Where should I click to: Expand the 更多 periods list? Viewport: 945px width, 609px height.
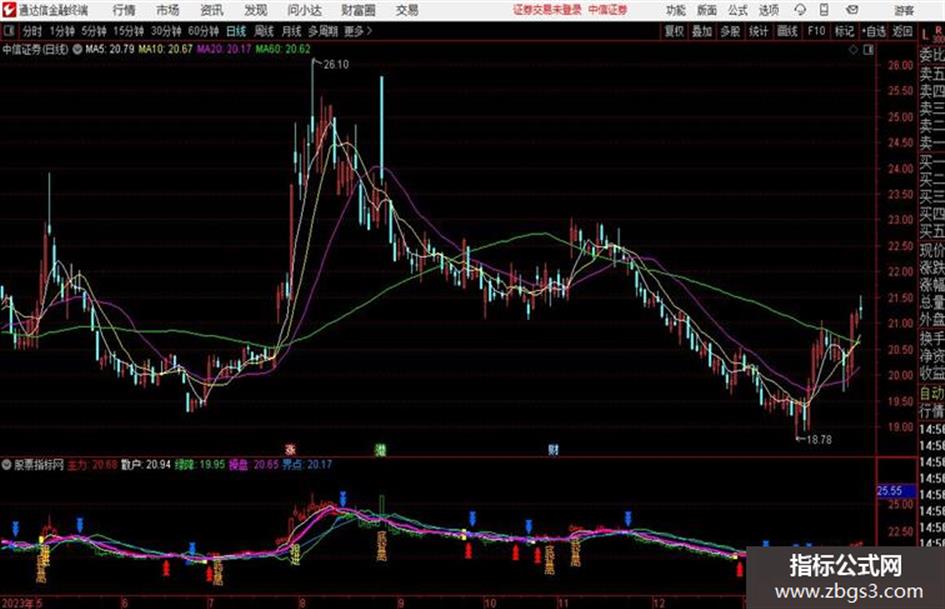tap(358, 31)
